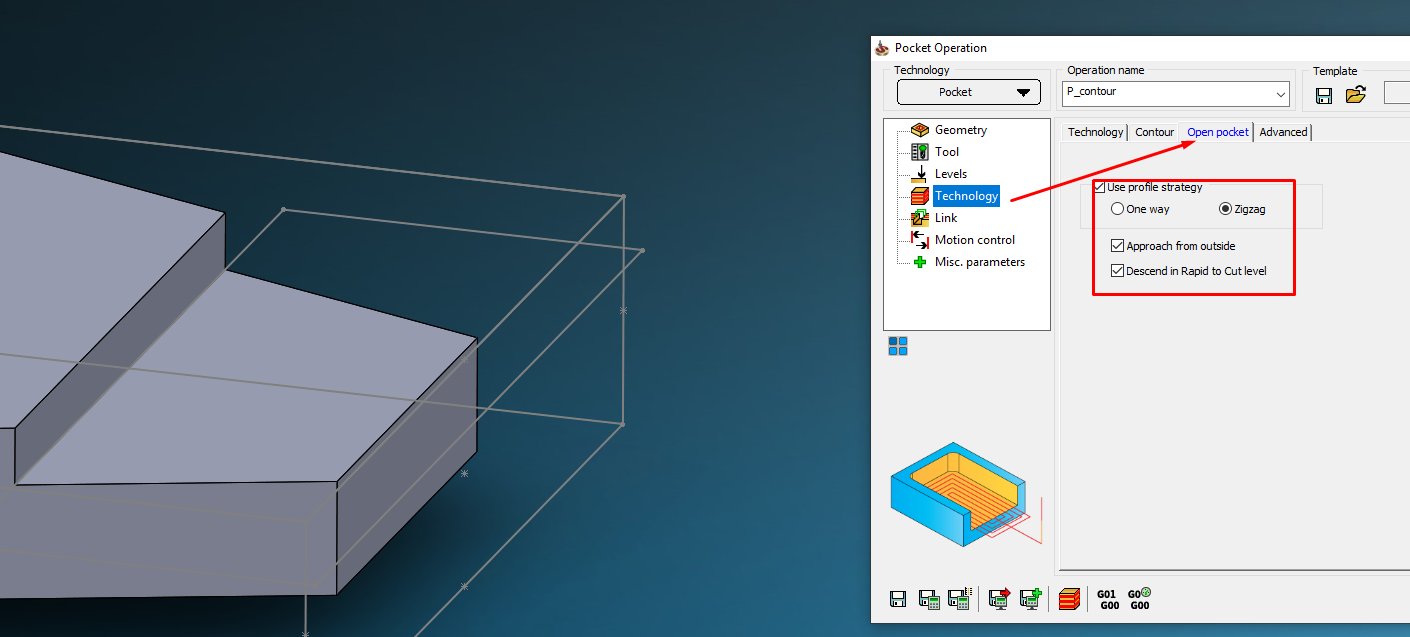Click the Save template floppy icon
Image resolution: width=1410 pixels, height=637 pixels.
[x=1324, y=95]
